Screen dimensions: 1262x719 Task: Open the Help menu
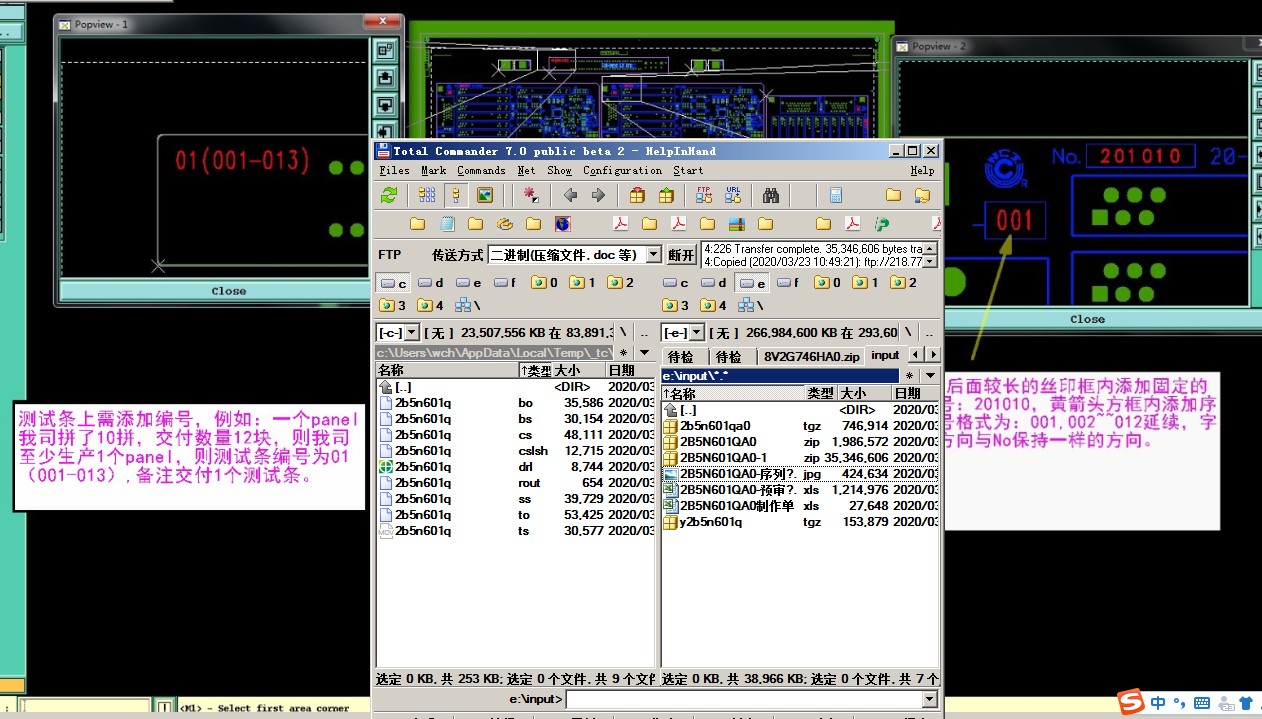(922, 171)
